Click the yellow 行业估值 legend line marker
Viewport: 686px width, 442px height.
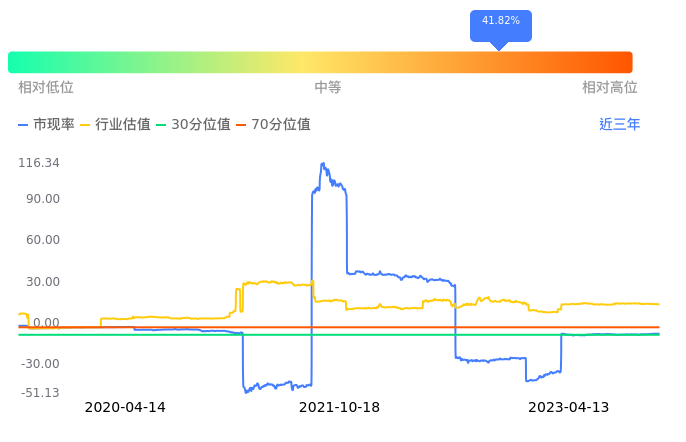(85, 125)
